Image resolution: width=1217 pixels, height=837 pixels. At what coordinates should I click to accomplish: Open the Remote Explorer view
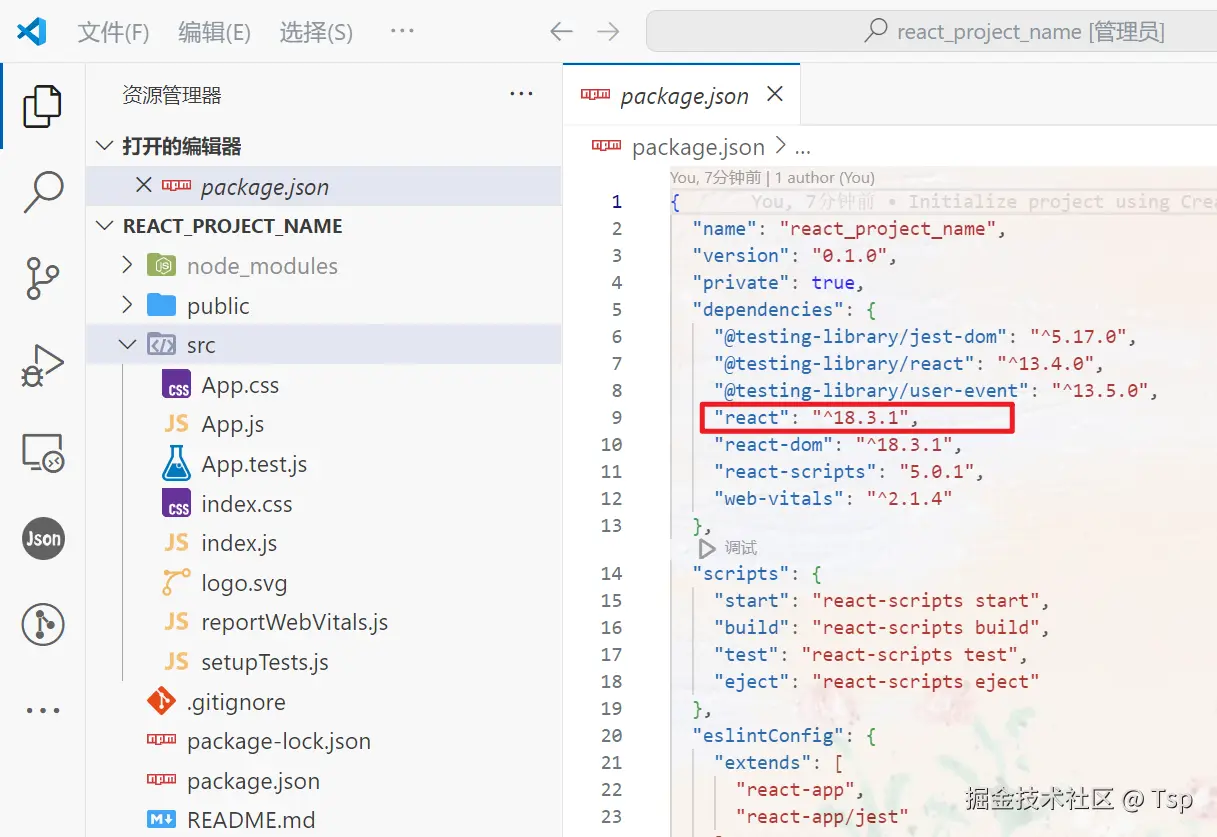[x=42, y=452]
